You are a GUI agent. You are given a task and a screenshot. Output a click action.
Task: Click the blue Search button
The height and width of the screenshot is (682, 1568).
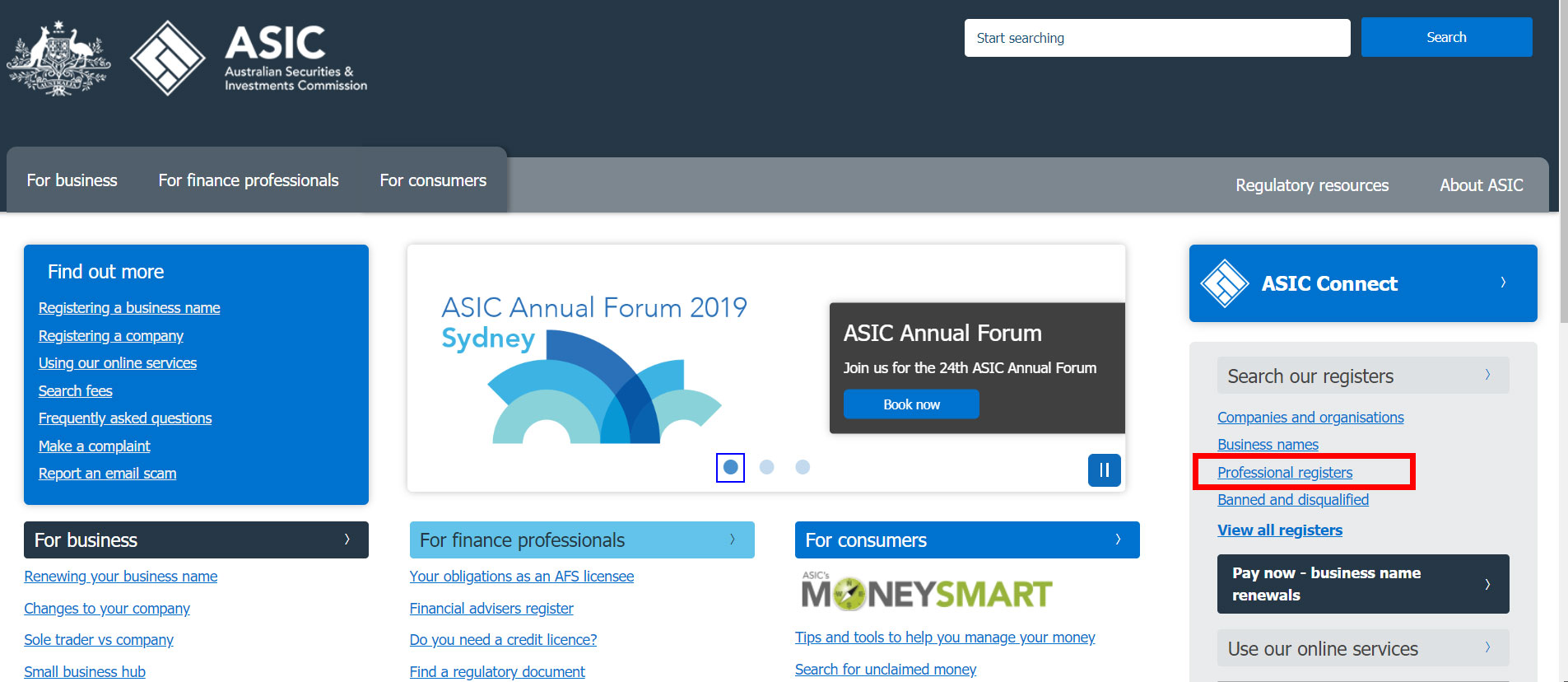coord(1446,37)
